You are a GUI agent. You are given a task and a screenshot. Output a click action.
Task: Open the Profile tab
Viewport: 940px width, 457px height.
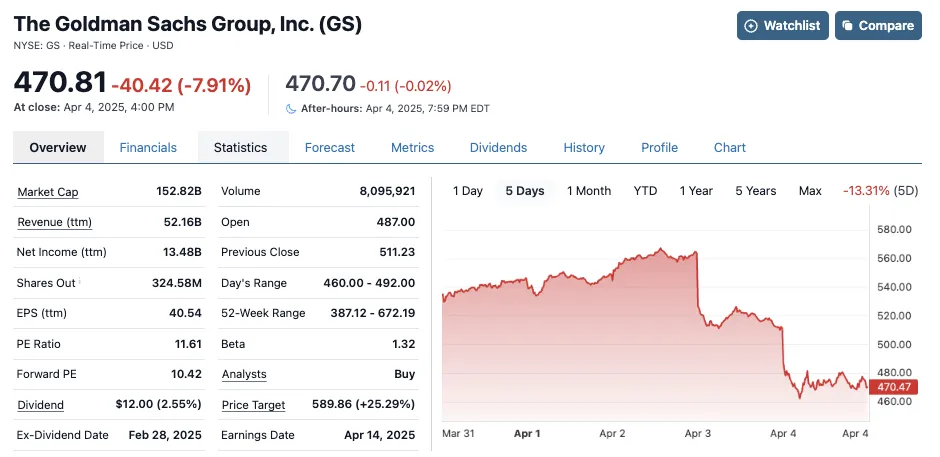point(659,147)
